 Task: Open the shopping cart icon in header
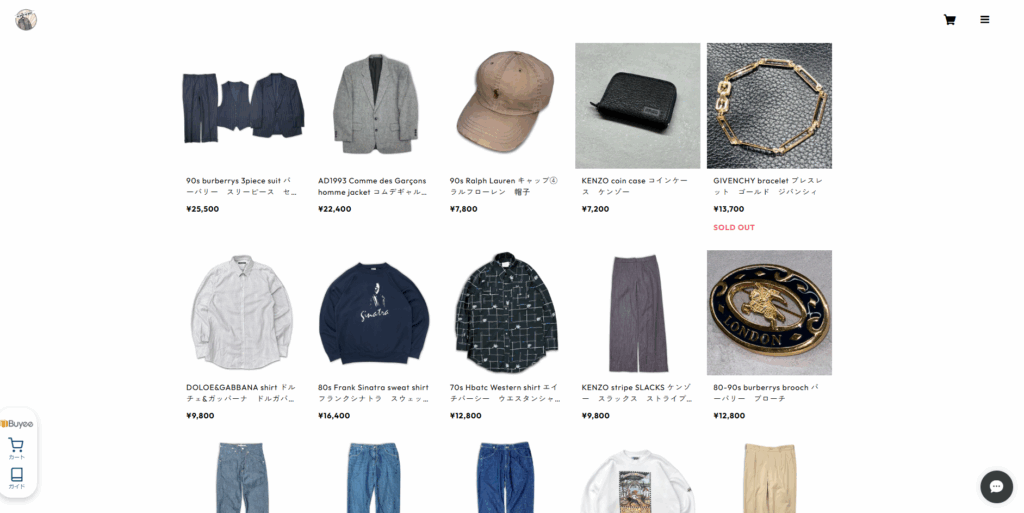pyautogui.click(x=950, y=20)
